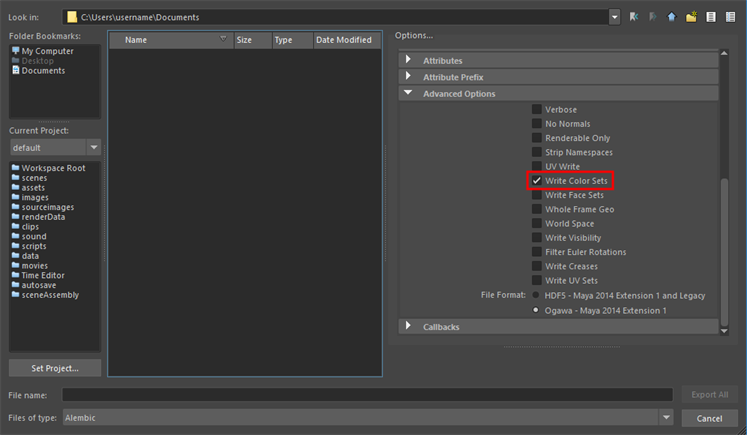The height and width of the screenshot is (435, 747).
Task: Enable Filter Euler Rotations checkbox
Action: tap(536, 252)
